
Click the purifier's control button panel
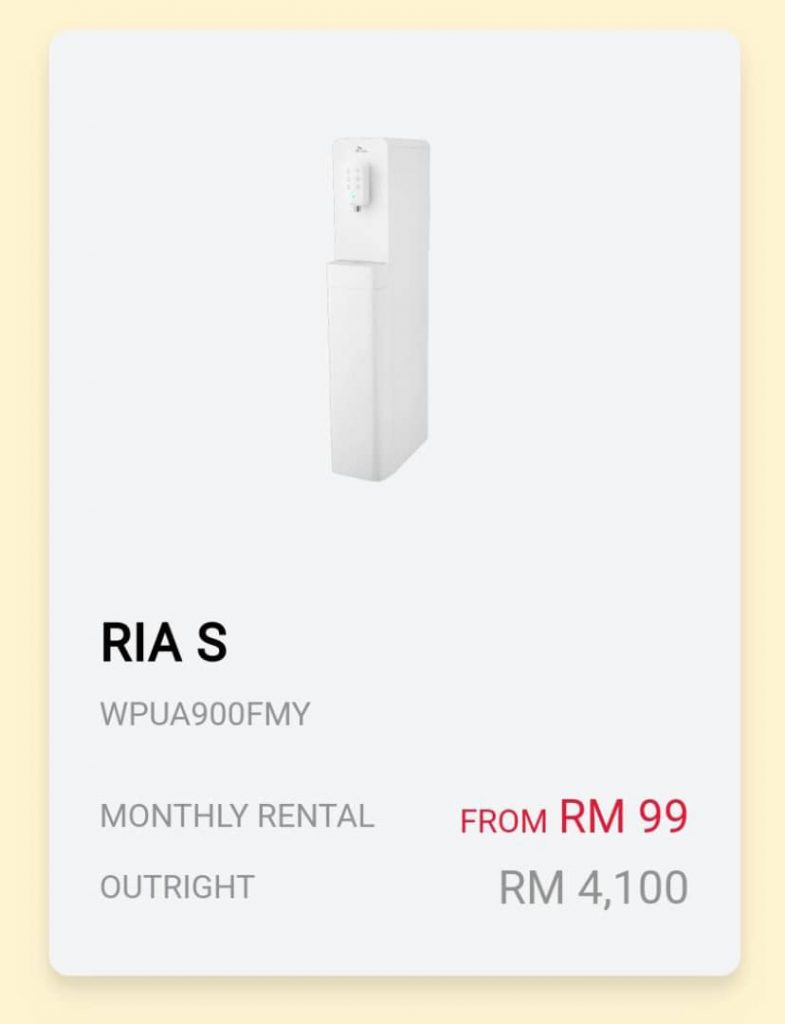[358, 184]
